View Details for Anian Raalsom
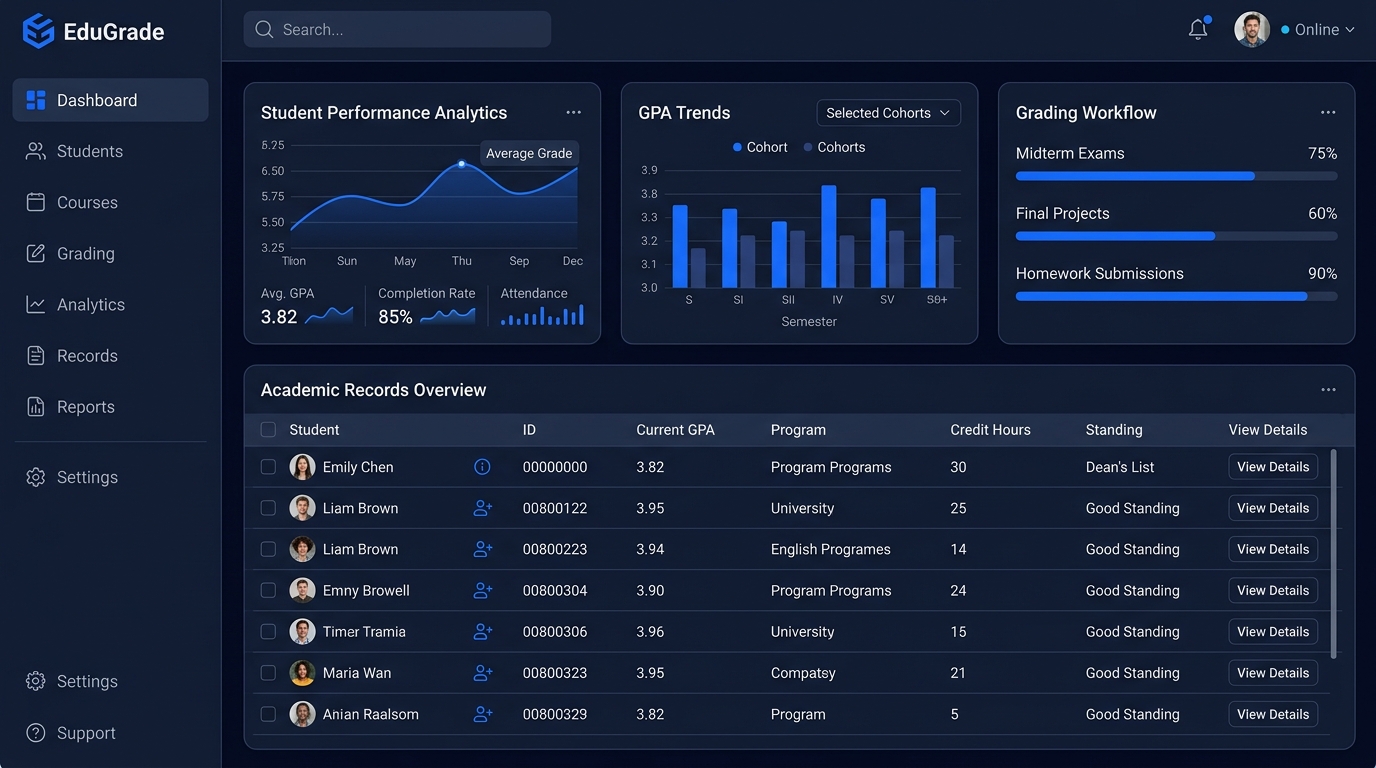Screen dimensions: 1376x768 1273,714
